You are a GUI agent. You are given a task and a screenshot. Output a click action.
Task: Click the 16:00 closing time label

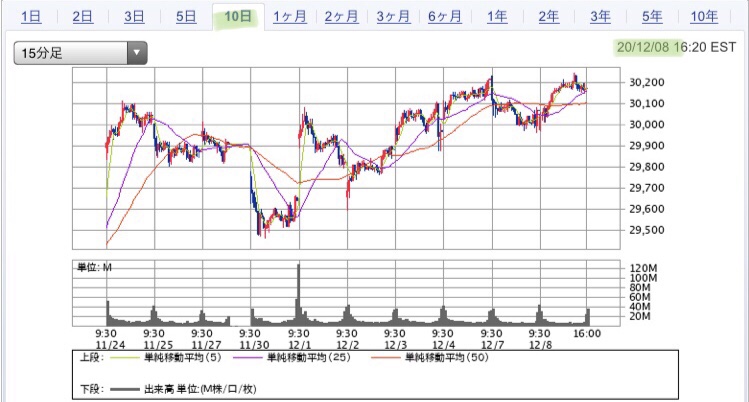point(587,333)
